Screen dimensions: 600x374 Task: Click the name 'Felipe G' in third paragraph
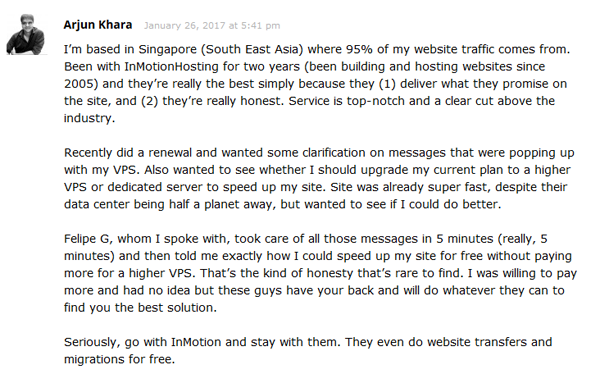pos(88,239)
